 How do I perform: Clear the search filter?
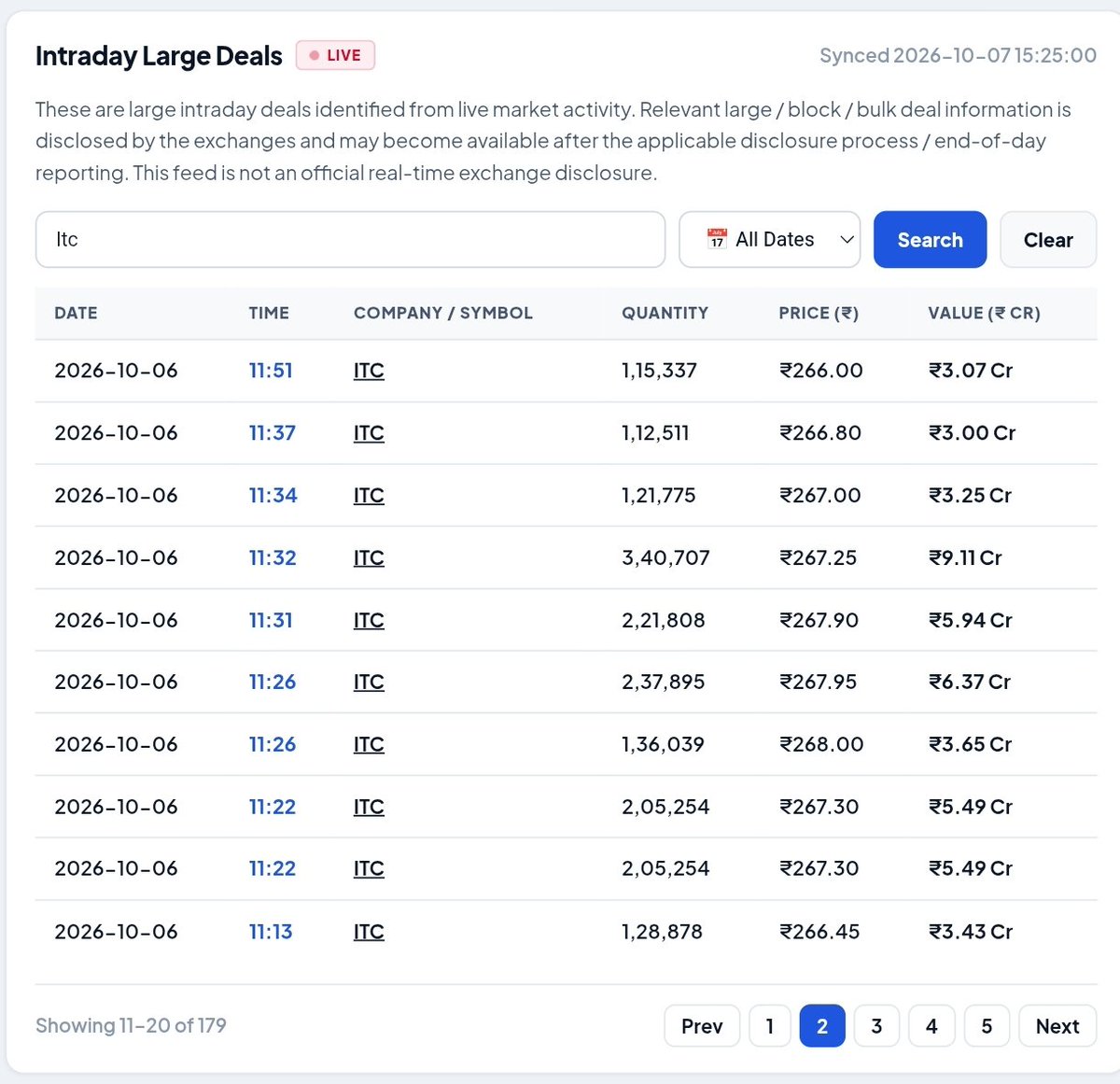[x=1048, y=240]
